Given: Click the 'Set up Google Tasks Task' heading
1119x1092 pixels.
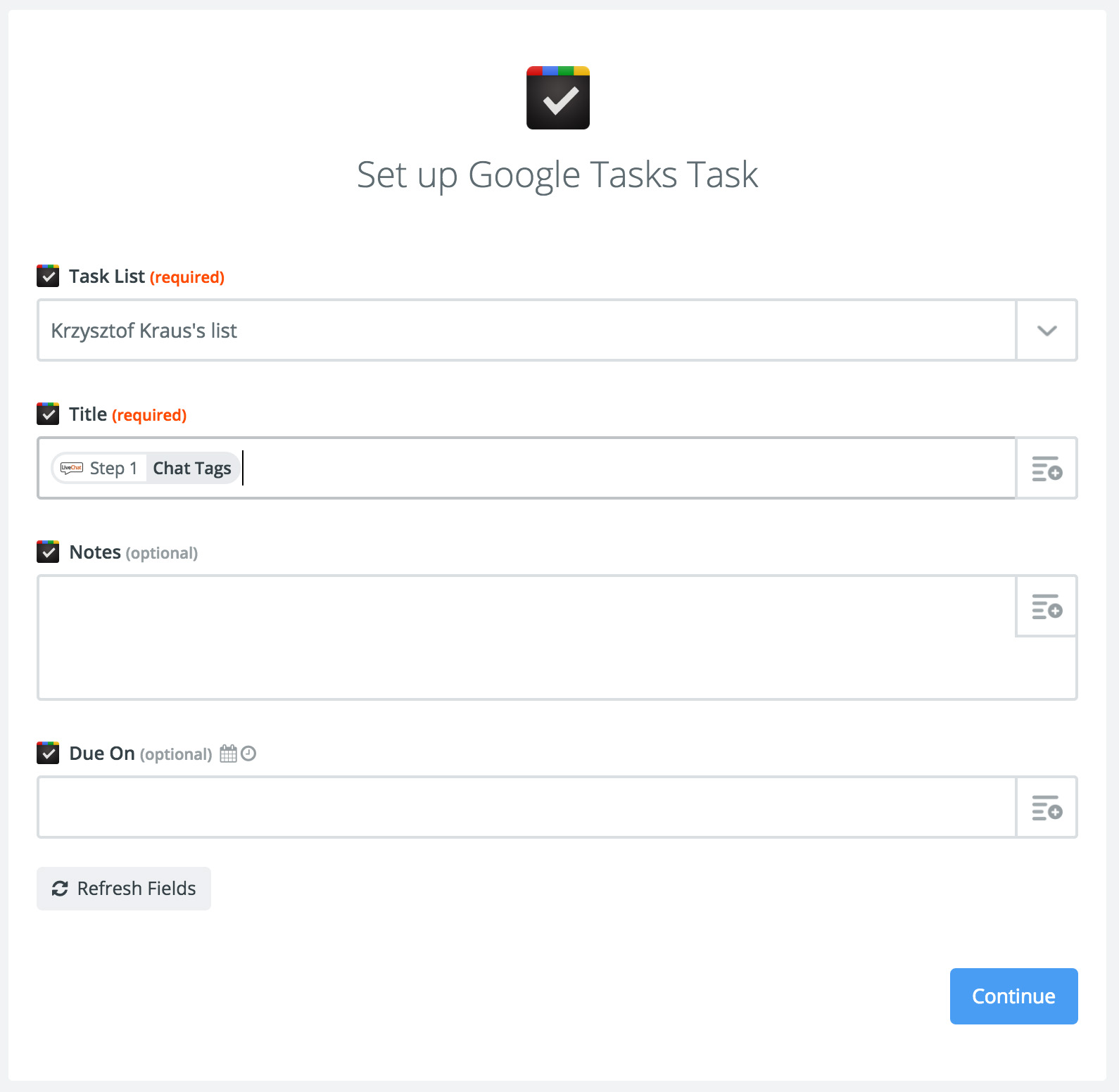Looking at the screenshot, I should click(x=557, y=175).
